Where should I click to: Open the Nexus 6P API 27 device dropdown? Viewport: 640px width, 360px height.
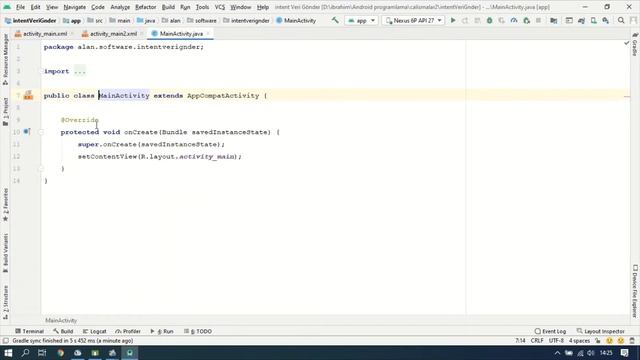click(x=413, y=20)
